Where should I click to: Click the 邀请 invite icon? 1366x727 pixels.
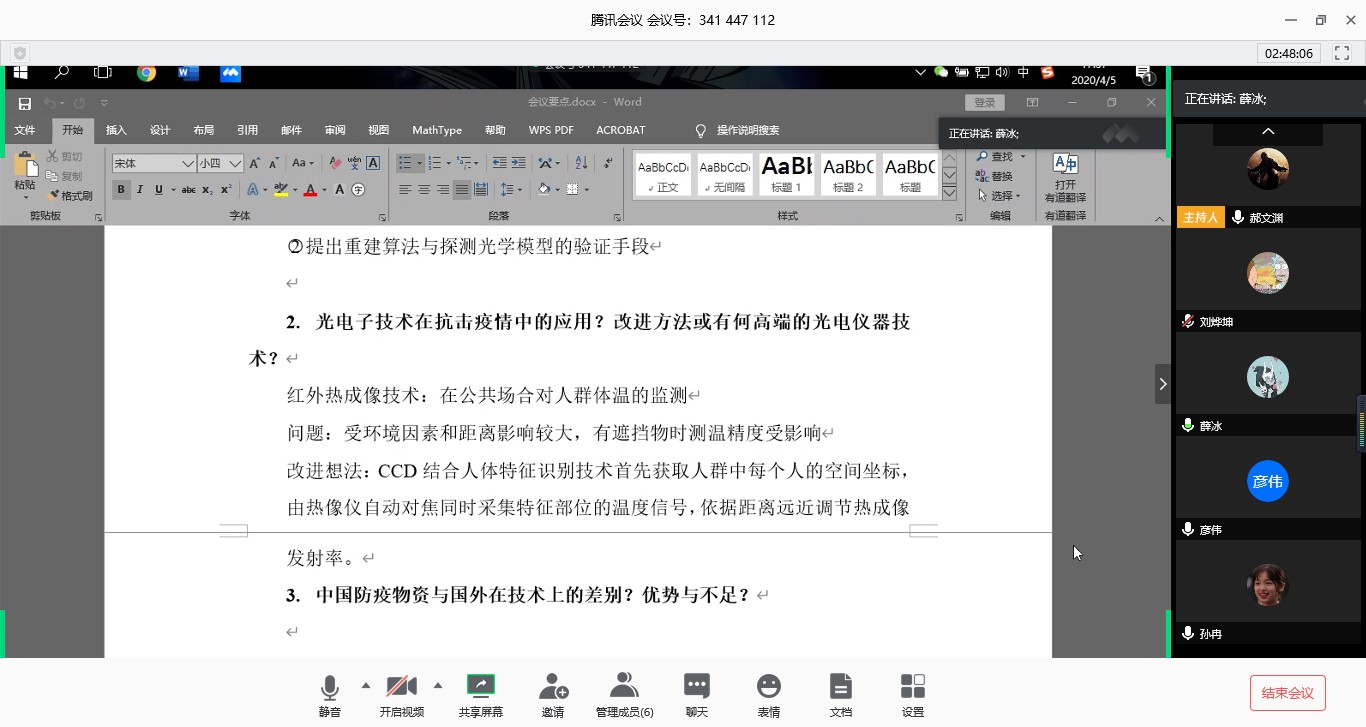click(553, 694)
